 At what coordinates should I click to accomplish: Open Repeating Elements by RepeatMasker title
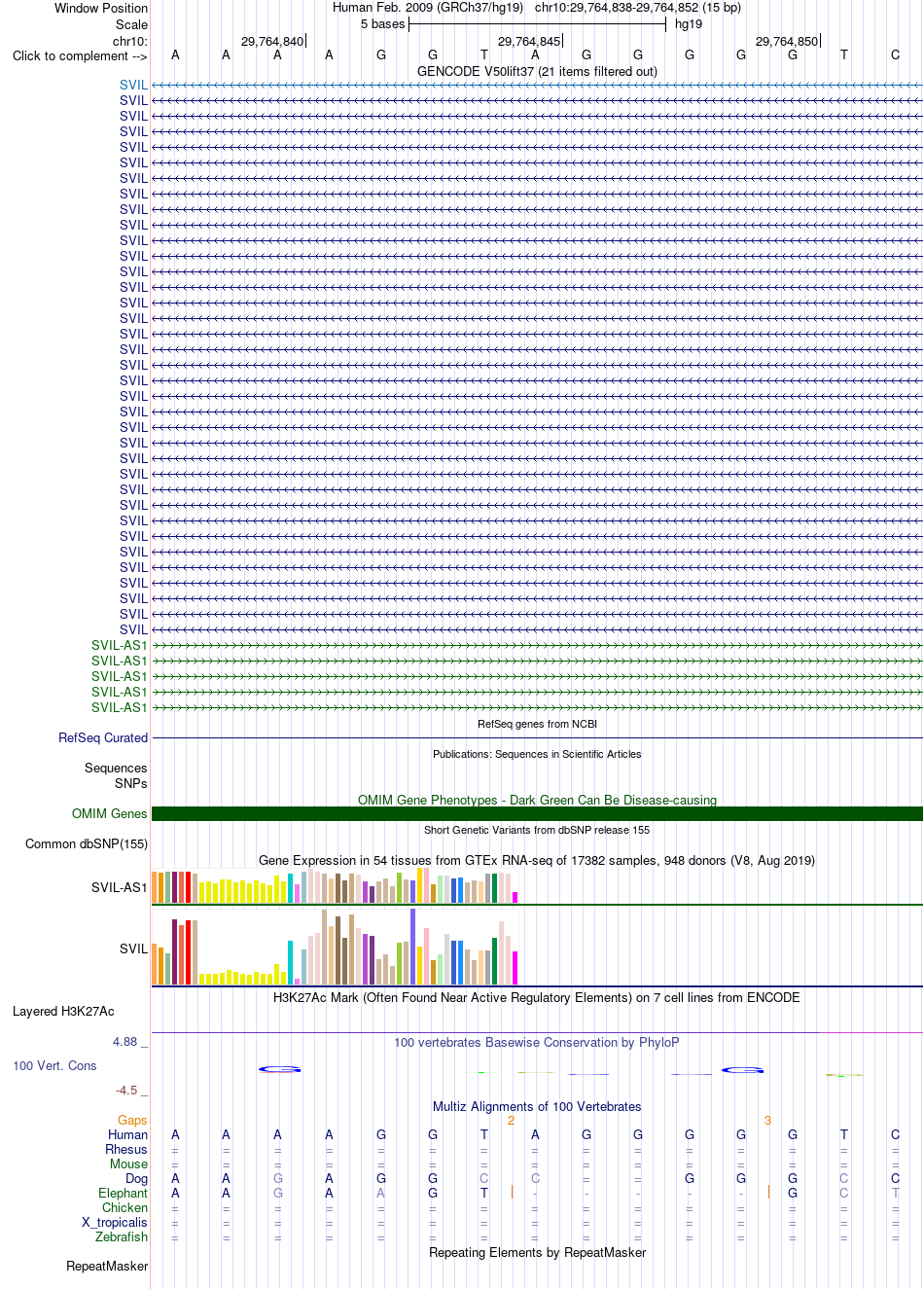point(537,1252)
